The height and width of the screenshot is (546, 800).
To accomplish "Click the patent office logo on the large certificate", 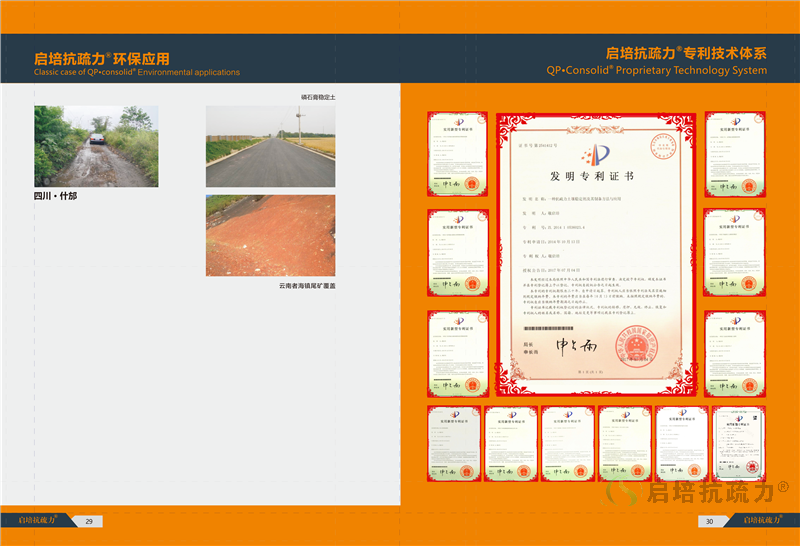I will (595, 154).
